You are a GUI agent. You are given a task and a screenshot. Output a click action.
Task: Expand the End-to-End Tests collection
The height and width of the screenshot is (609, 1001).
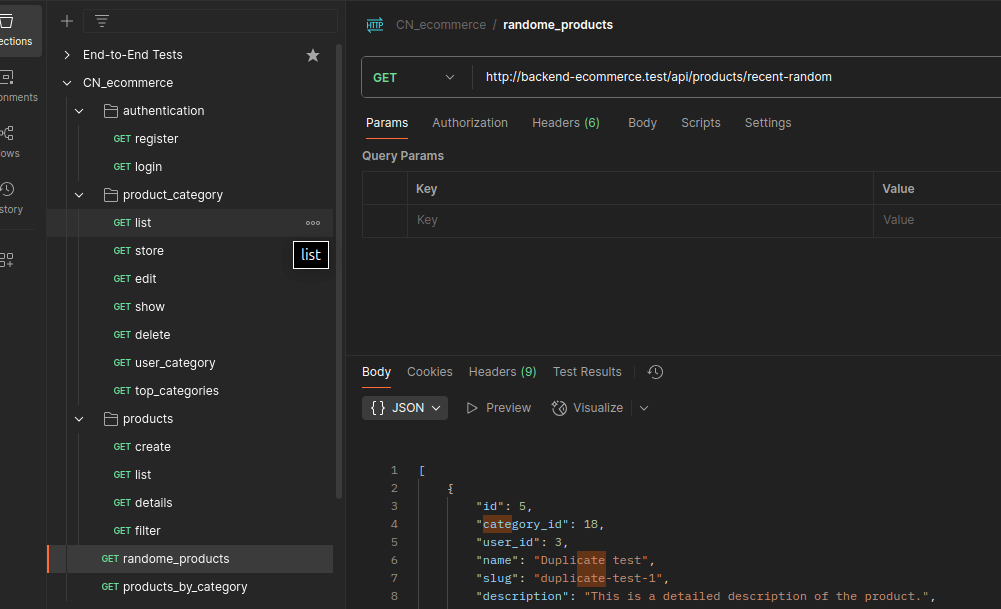pyautogui.click(x=67, y=55)
